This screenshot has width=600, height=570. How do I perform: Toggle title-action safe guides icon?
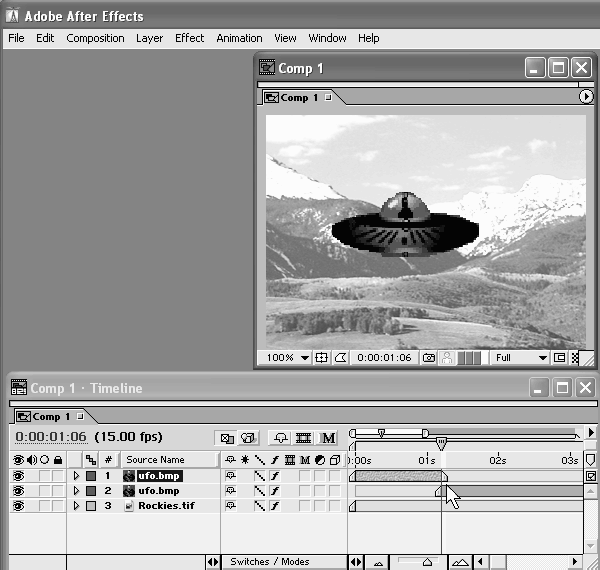pyautogui.click(x=322, y=357)
